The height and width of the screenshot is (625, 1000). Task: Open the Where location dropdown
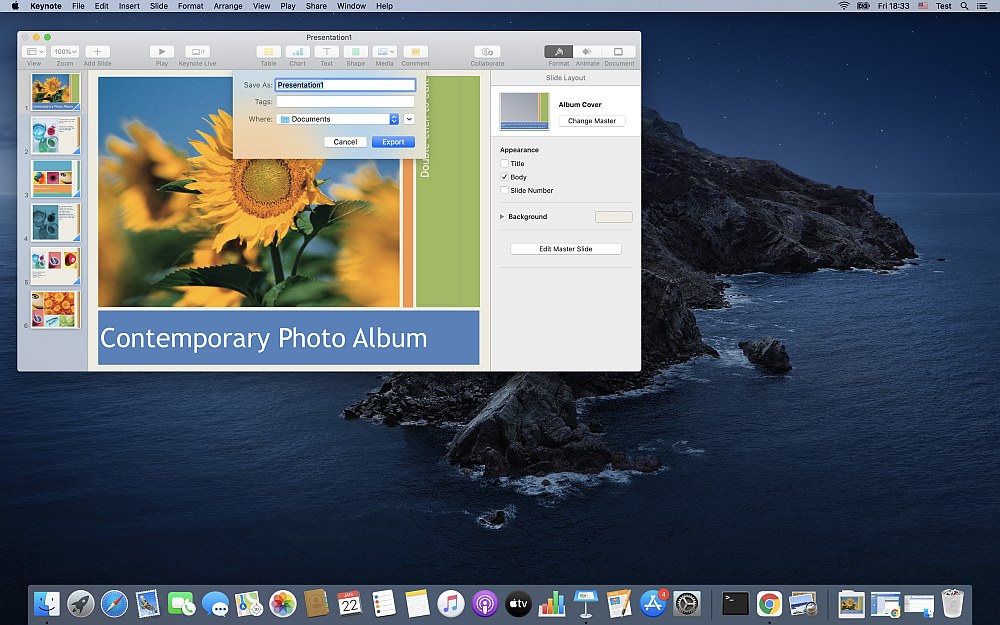(x=338, y=119)
